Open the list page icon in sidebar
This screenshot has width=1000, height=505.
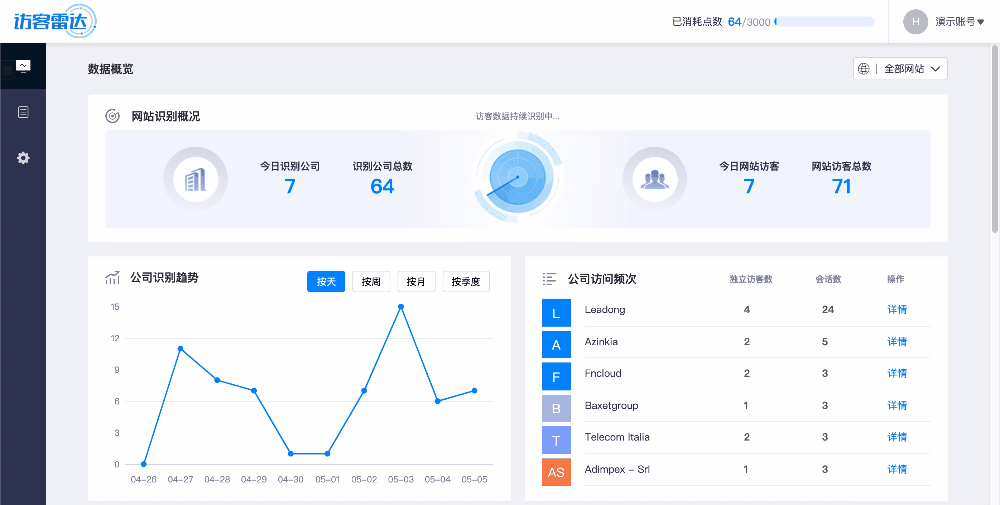[23, 112]
